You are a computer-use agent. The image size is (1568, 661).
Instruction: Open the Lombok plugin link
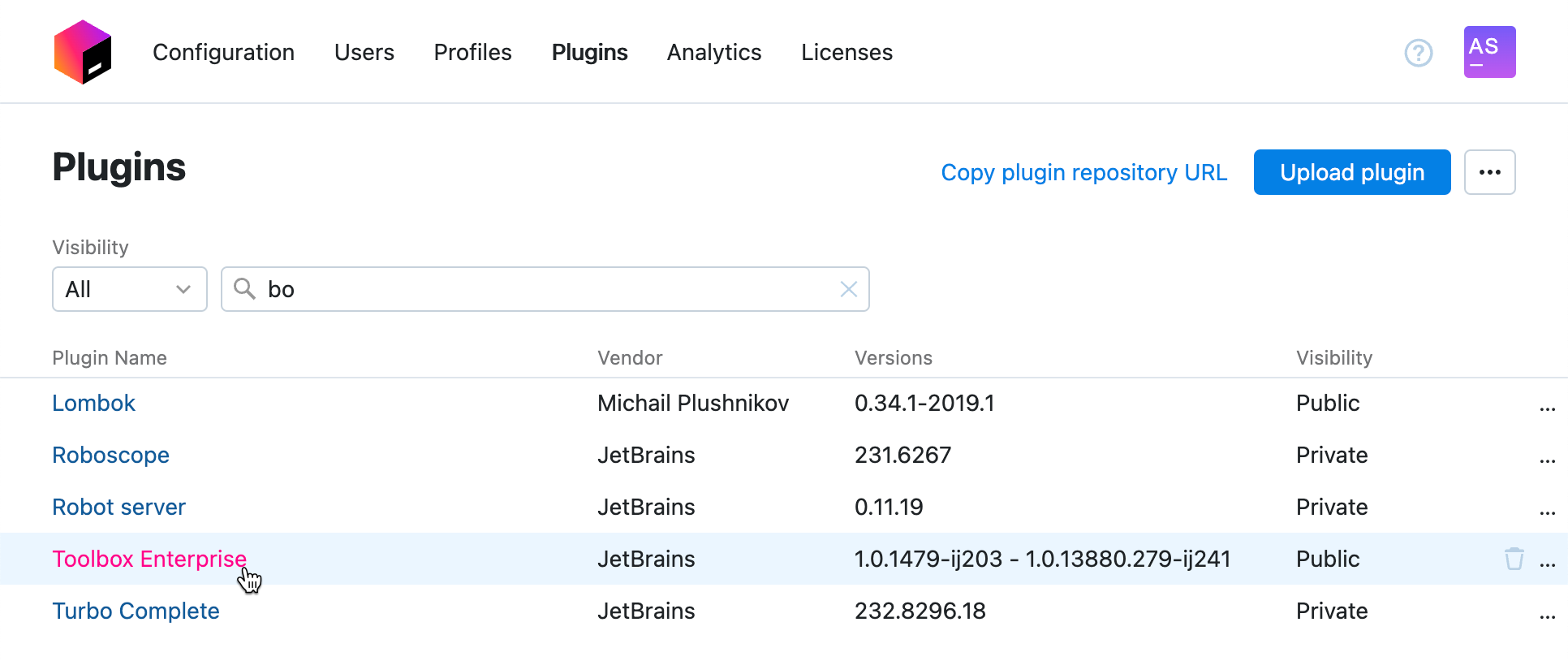pyautogui.click(x=93, y=403)
